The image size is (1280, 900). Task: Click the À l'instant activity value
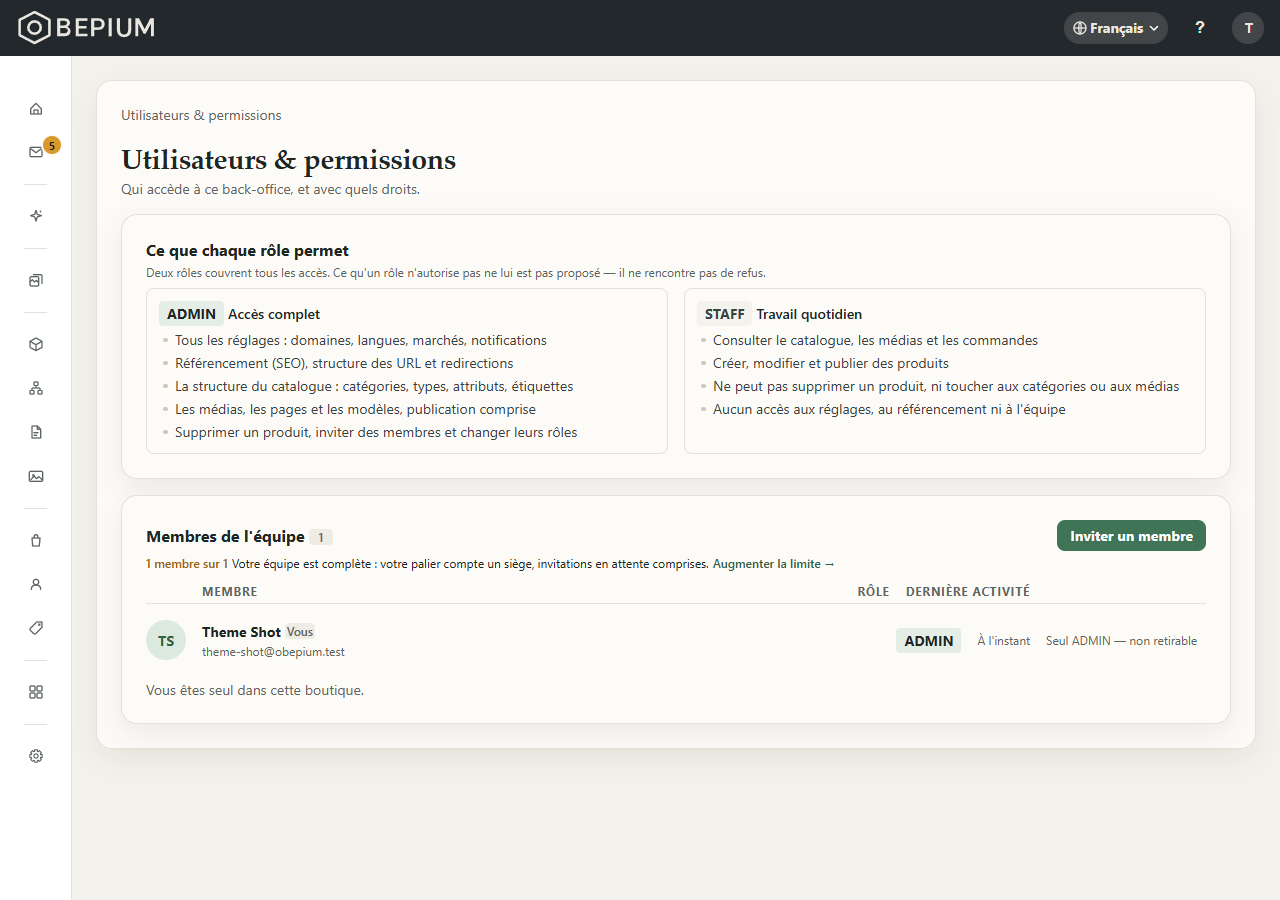[x=1003, y=641]
